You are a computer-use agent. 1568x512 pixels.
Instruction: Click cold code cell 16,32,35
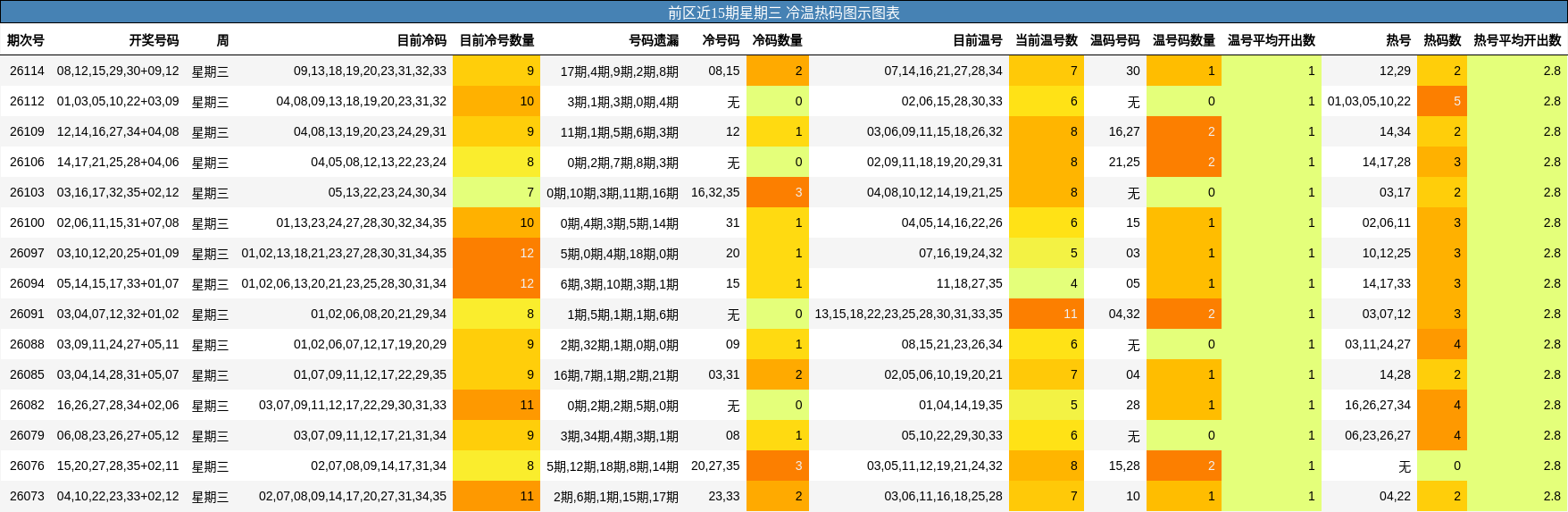[715, 192]
